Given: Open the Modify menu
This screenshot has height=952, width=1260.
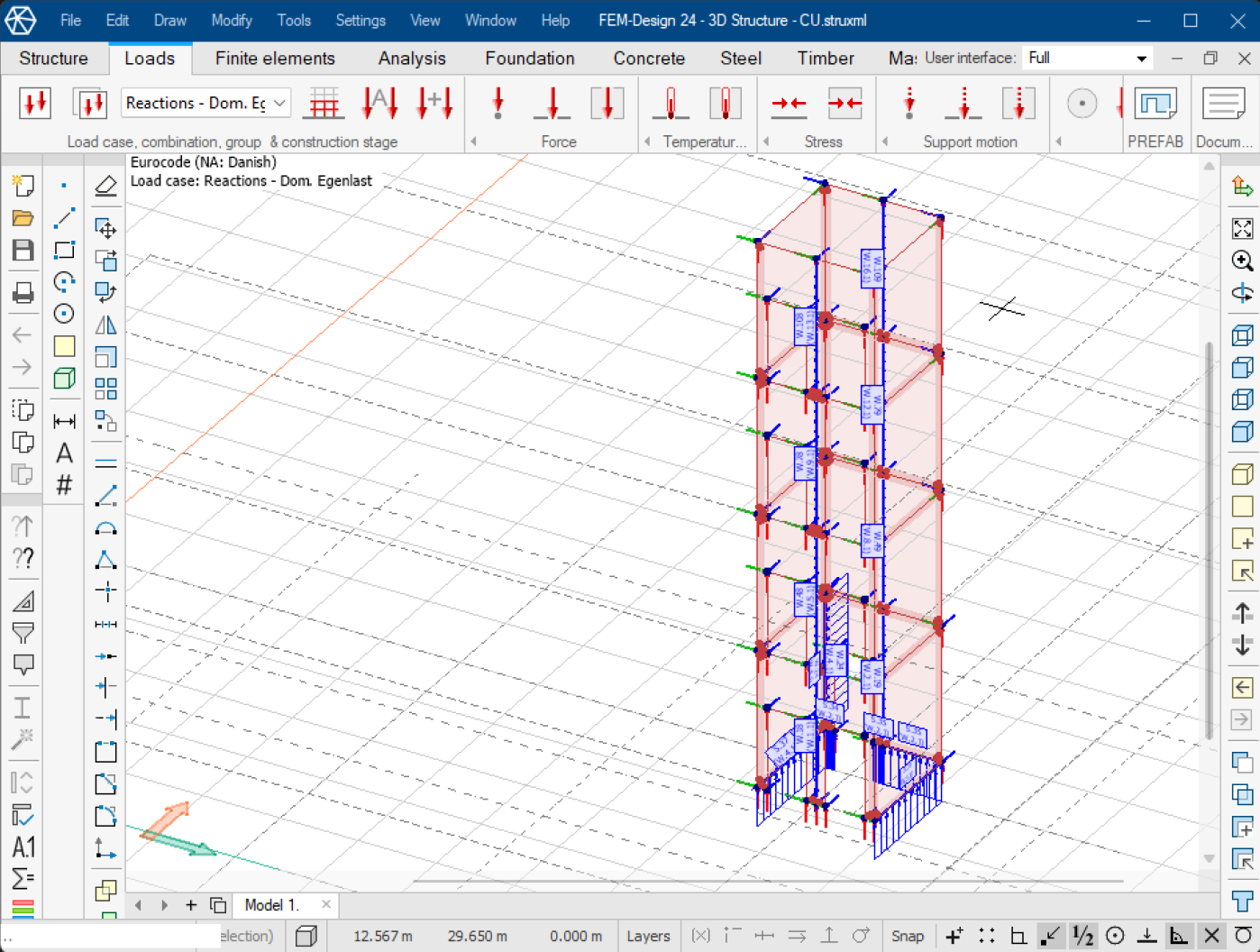Looking at the screenshot, I should tap(232, 20).
